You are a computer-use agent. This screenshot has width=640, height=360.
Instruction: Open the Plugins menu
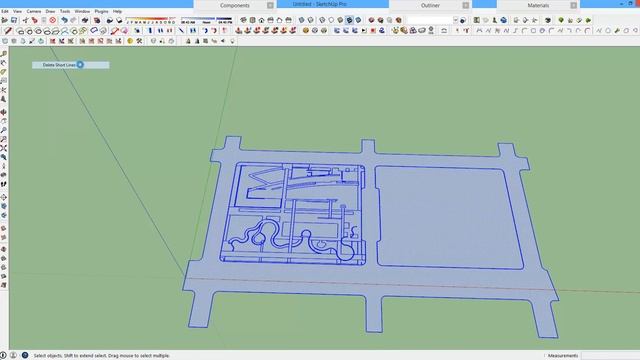click(101, 11)
